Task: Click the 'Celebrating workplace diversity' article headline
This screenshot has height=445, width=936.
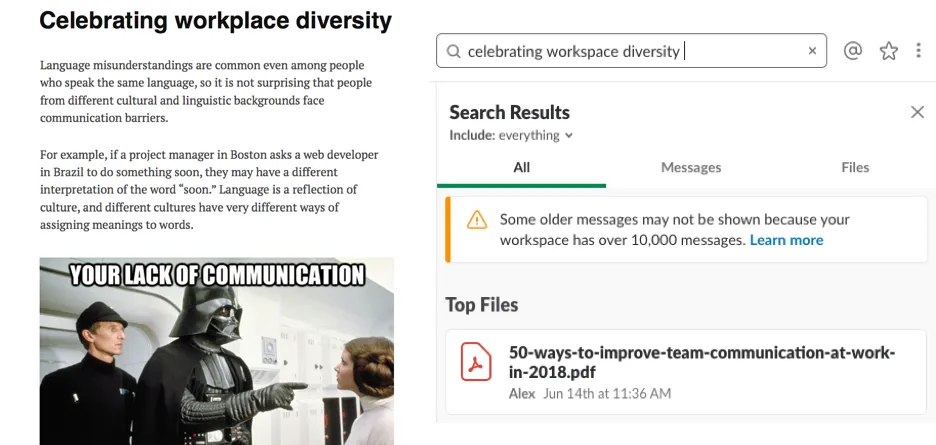Action: pyautogui.click(x=215, y=20)
